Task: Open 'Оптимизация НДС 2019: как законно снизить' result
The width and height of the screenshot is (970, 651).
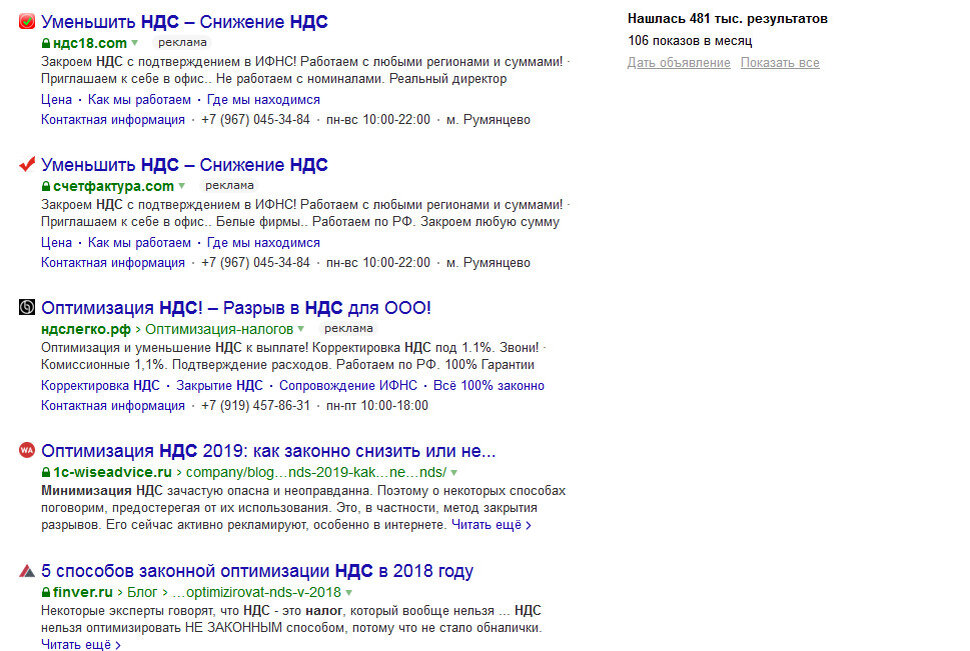Action: coord(268,451)
